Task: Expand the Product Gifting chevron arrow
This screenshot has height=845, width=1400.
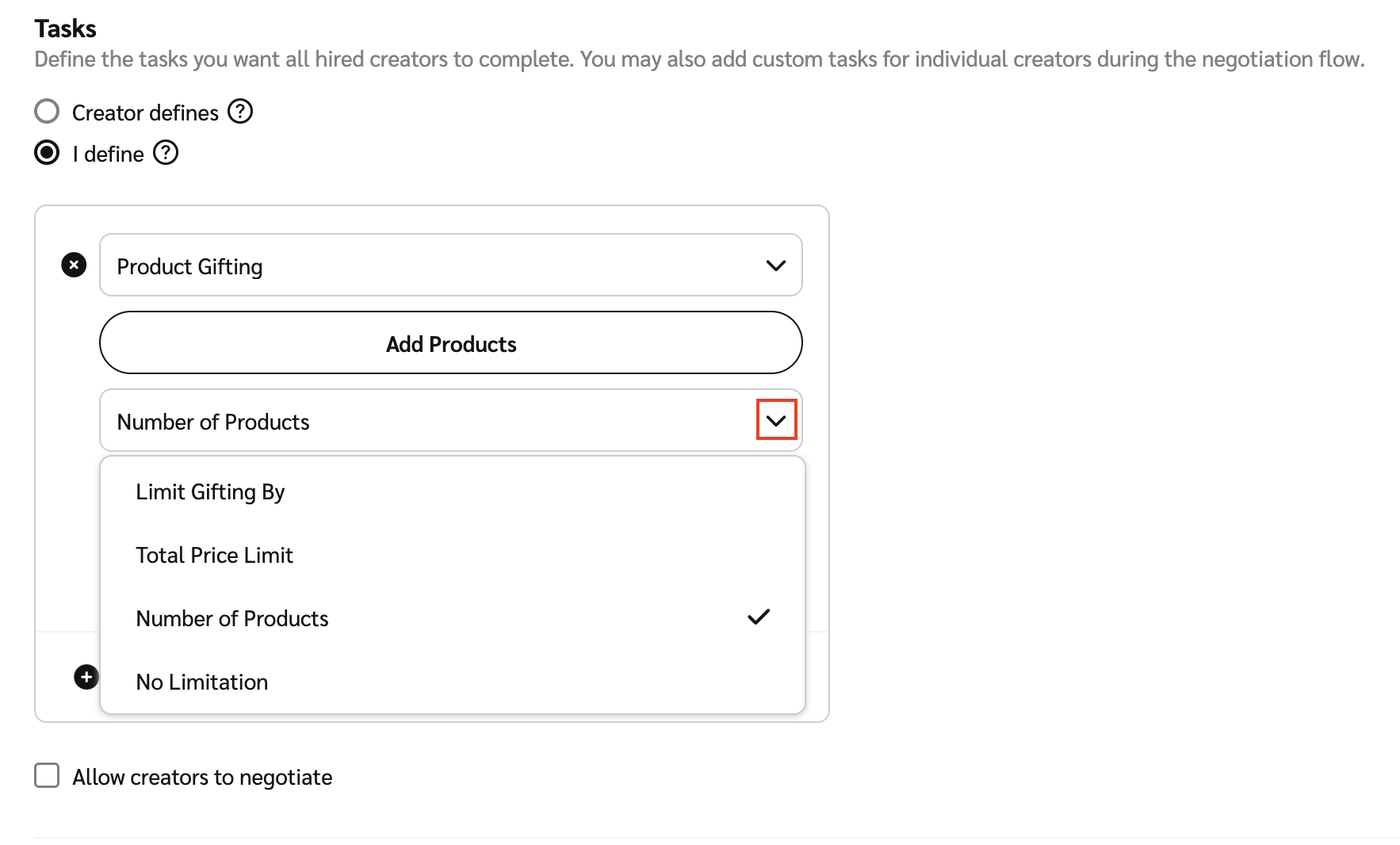Action: tap(775, 266)
